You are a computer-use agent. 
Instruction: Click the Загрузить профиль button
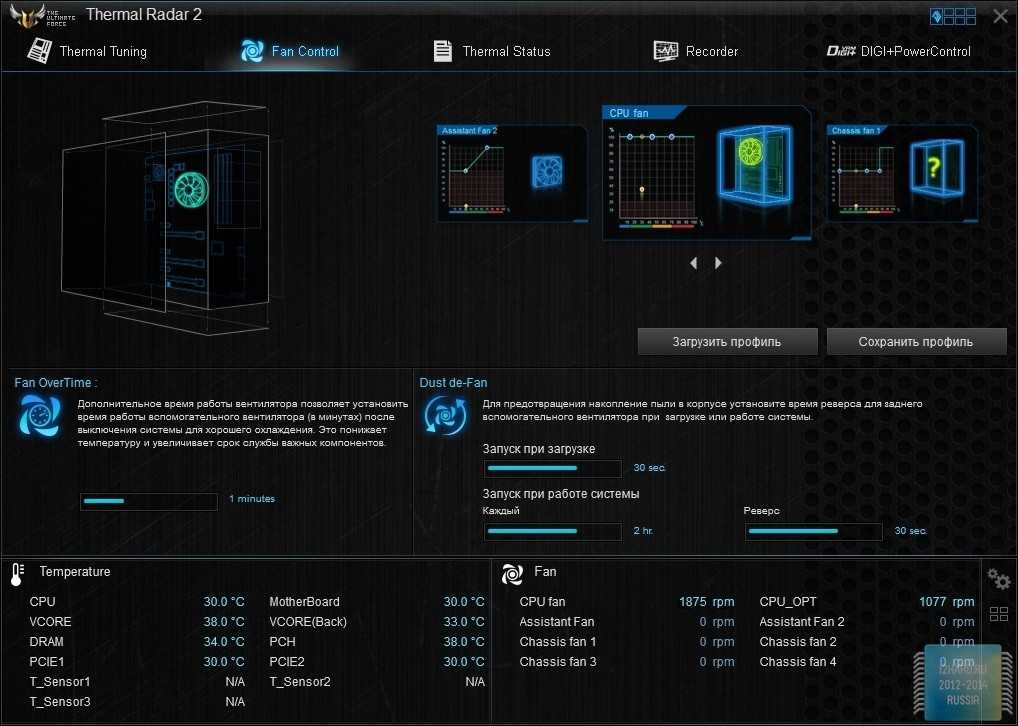[727, 341]
